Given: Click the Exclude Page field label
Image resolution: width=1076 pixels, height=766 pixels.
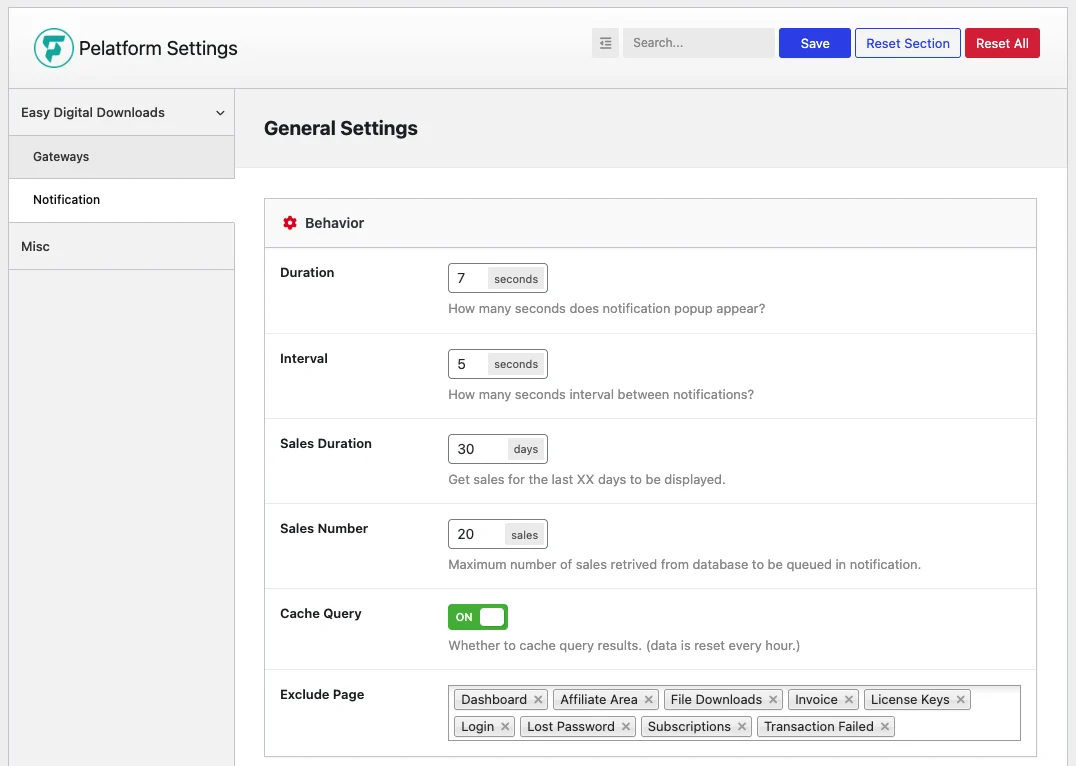Looking at the screenshot, I should click(x=322, y=695).
